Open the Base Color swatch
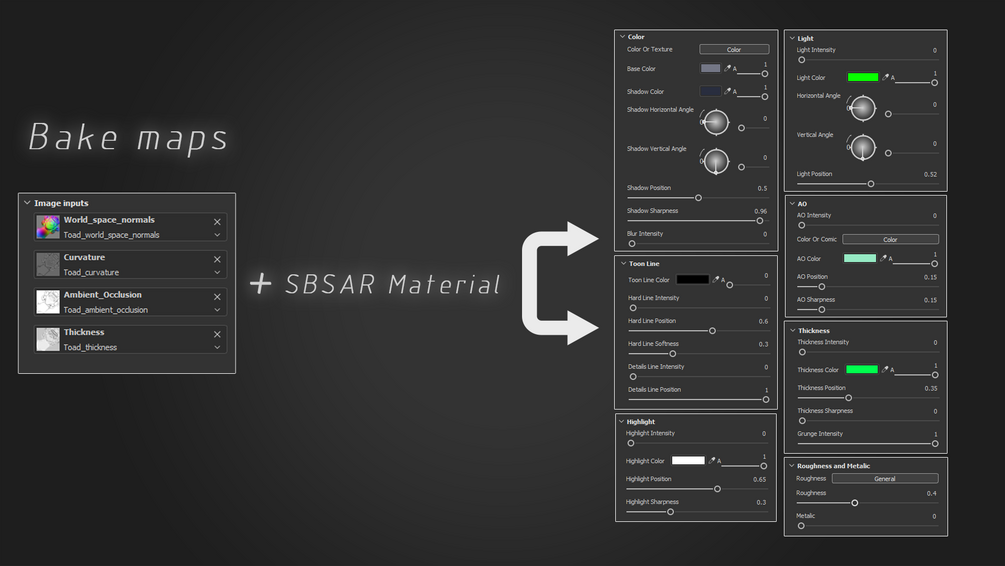This screenshot has height=566, width=1005. (710, 68)
